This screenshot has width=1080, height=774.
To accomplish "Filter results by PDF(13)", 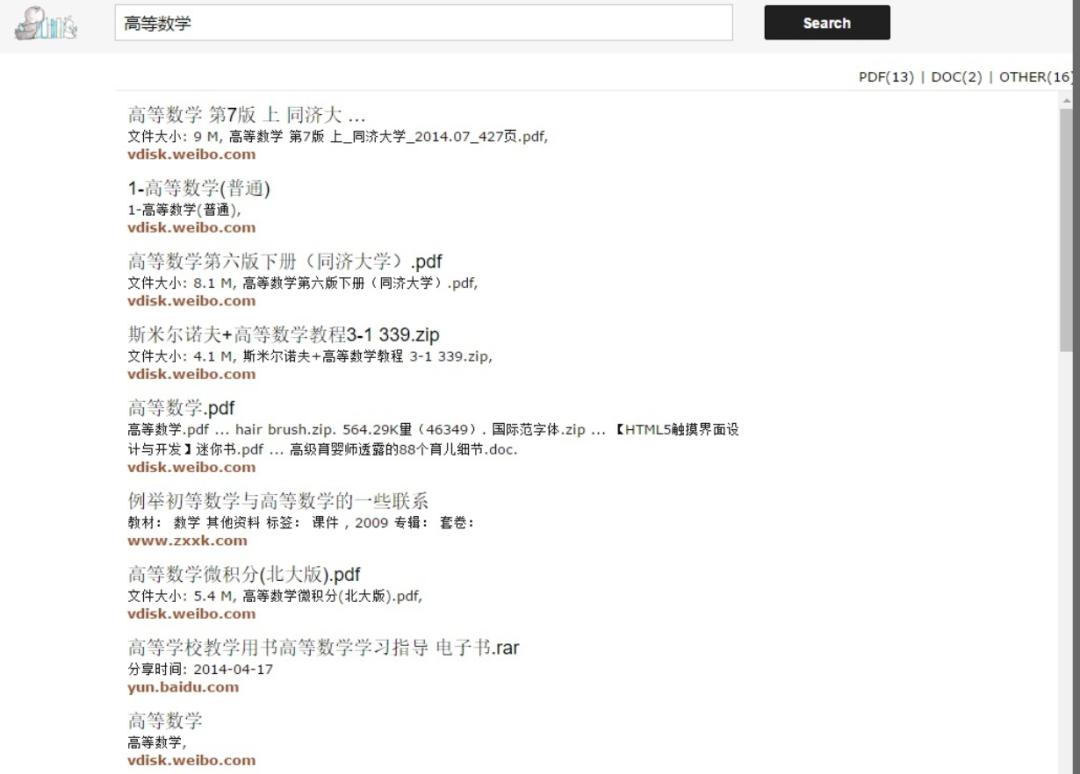I will [x=886, y=77].
